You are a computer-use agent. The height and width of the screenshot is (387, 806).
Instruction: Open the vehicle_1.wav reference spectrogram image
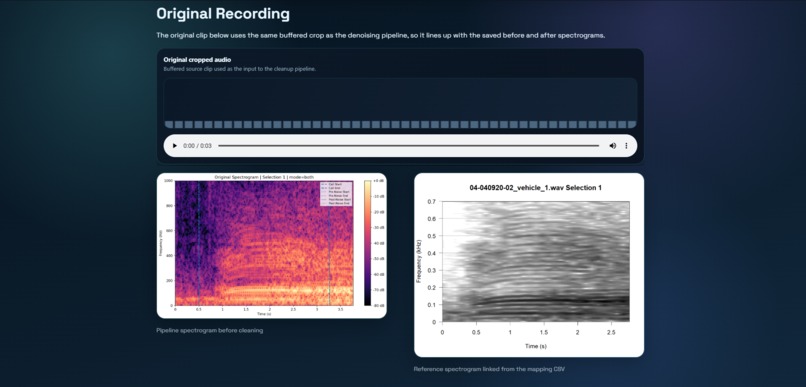(x=529, y=265)
